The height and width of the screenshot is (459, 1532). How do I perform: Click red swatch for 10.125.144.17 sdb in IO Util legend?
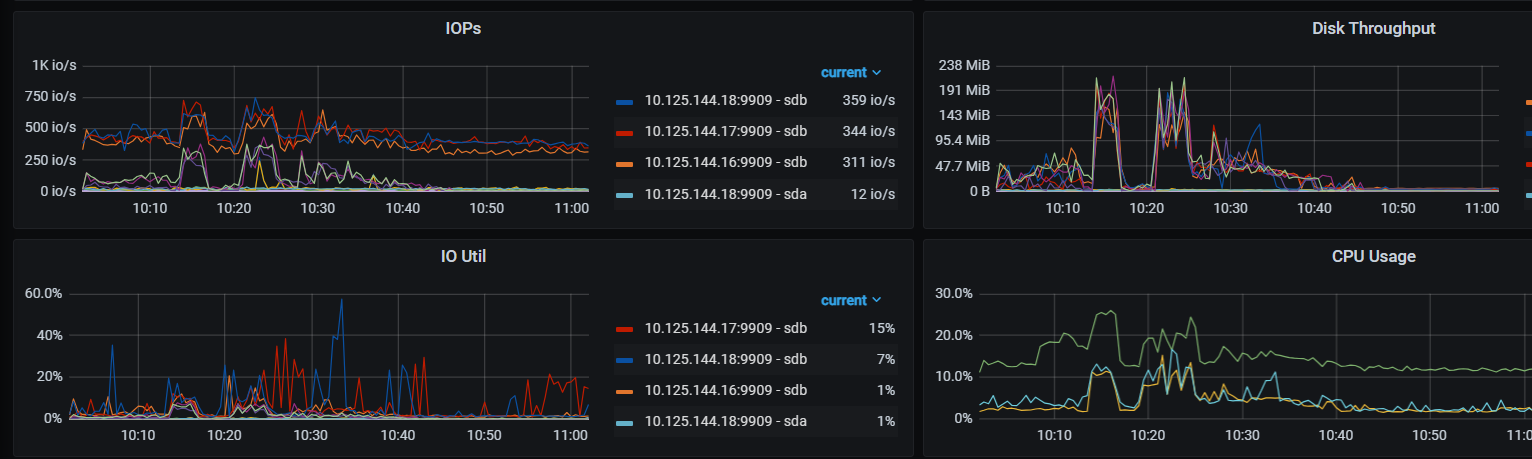click(x=625, y=329)
